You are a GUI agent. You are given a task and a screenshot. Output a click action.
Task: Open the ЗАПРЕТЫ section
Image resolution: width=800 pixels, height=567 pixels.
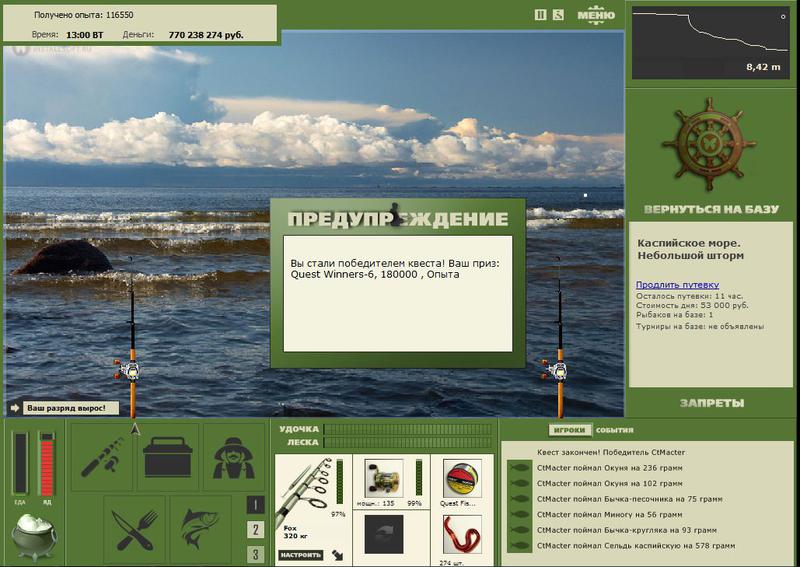(711, 403)
